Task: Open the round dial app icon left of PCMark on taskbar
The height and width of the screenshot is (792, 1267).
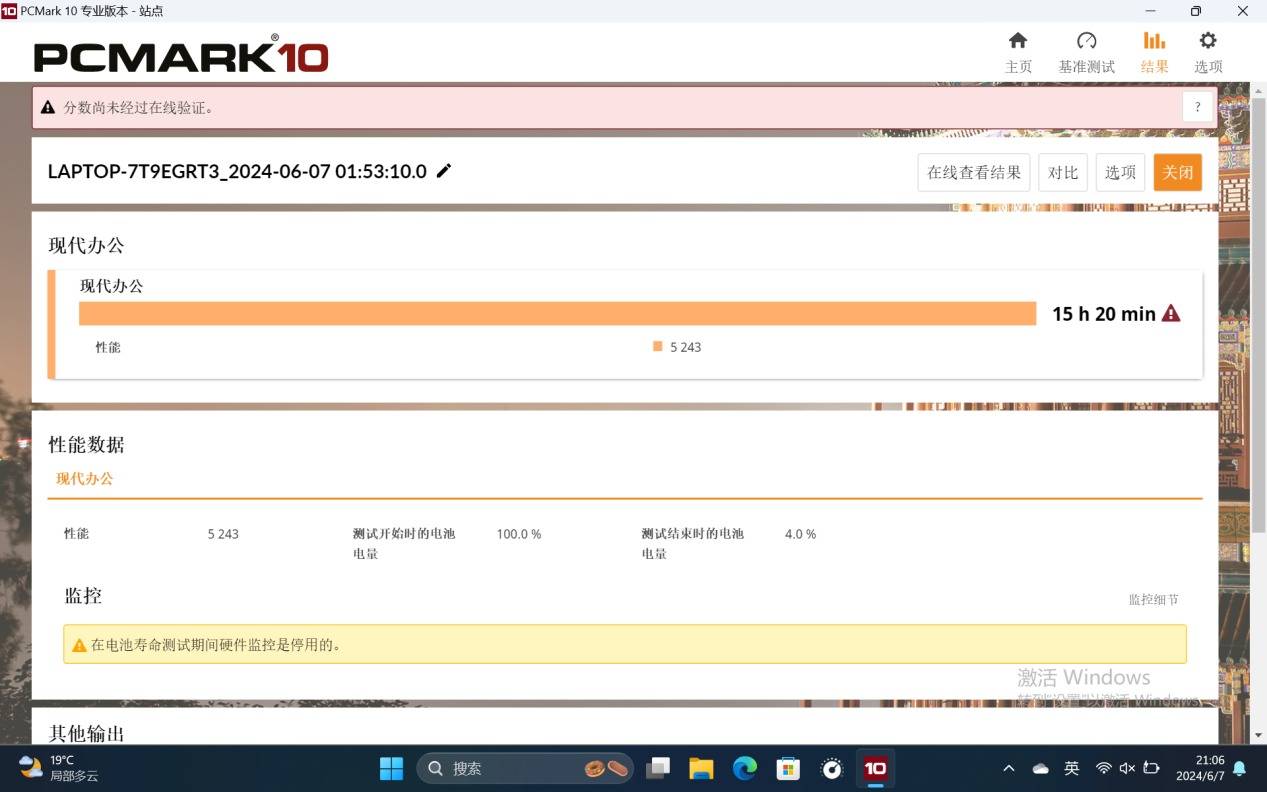Action: click(832, 768)
